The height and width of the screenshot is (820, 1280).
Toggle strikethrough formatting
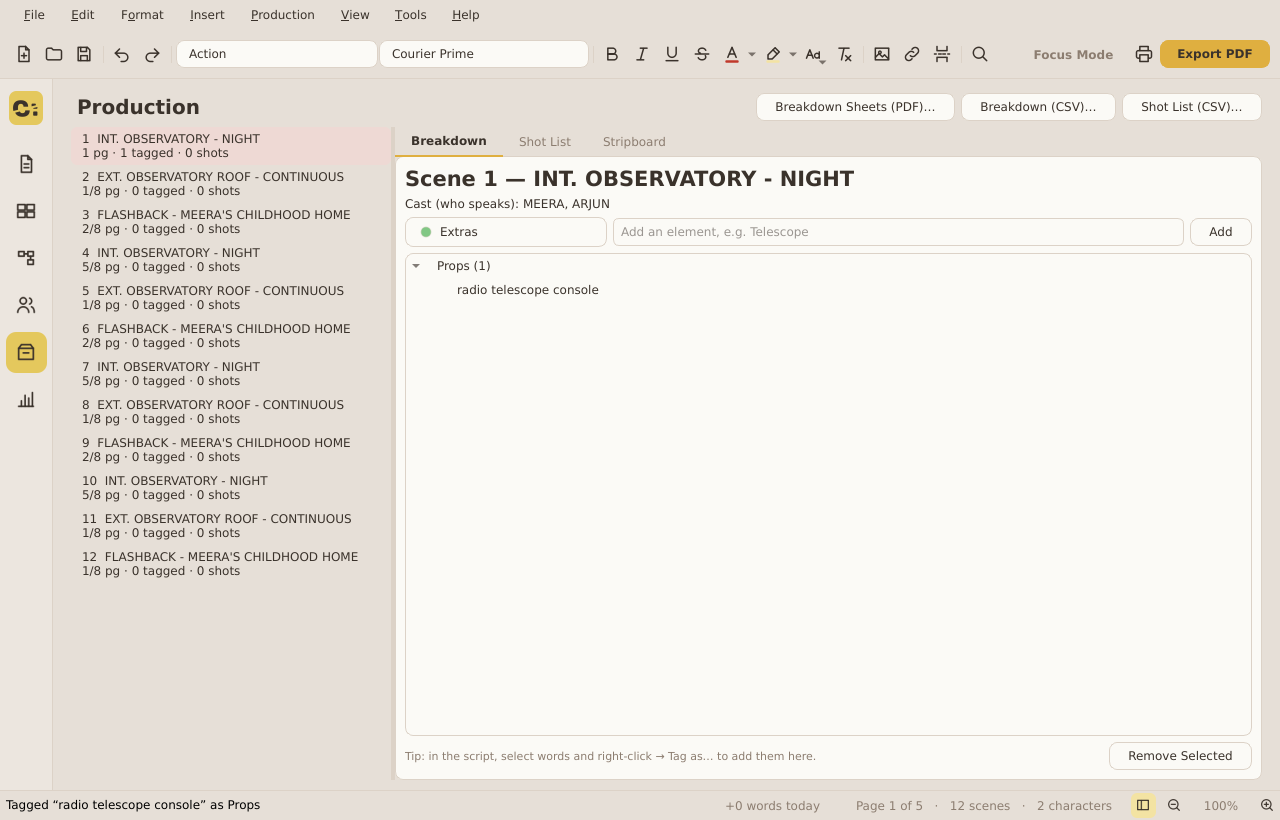click(x=702, y=54)
